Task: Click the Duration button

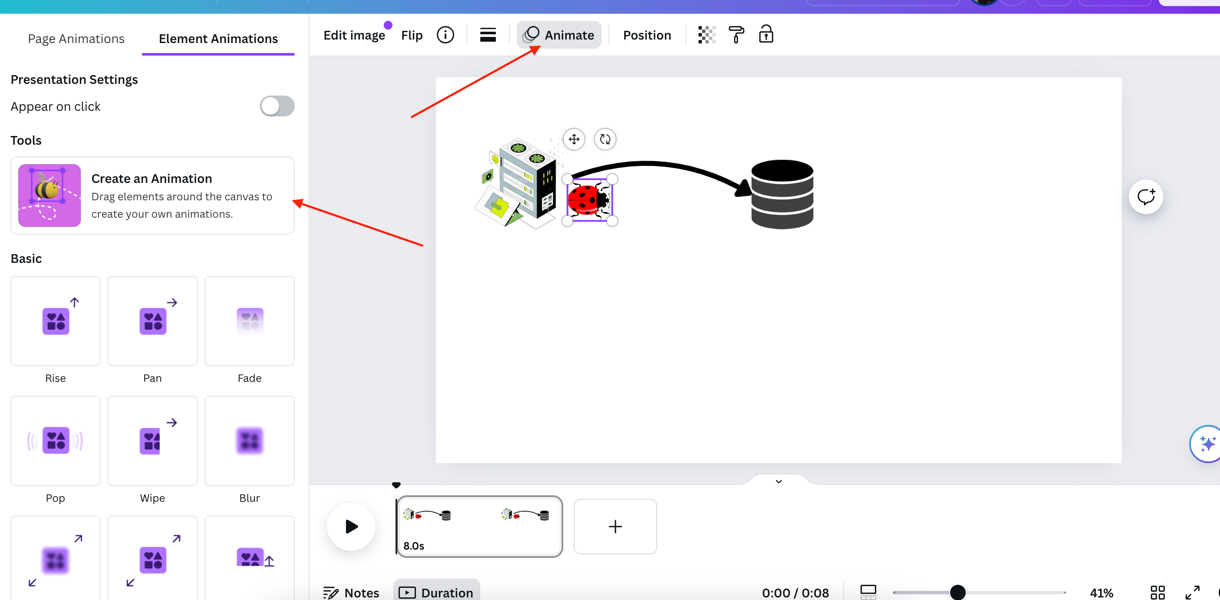Action: (437, 593)
